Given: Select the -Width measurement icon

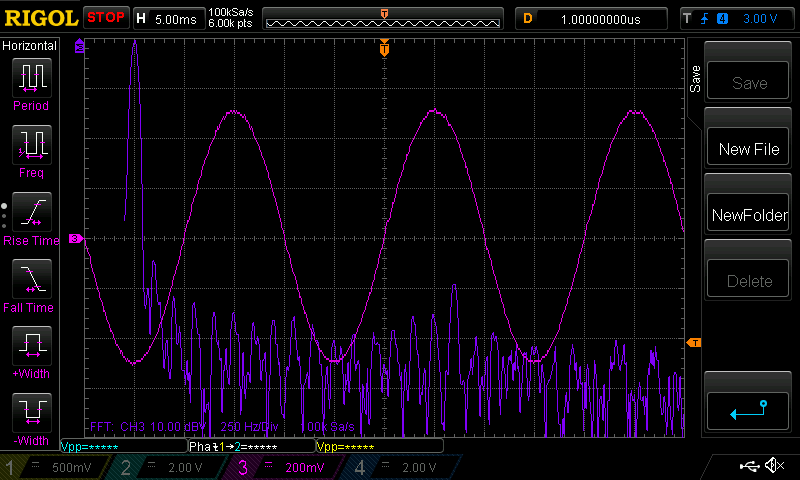Looking at the screenshot, I should pyautogui.click(x=31, y=416).
